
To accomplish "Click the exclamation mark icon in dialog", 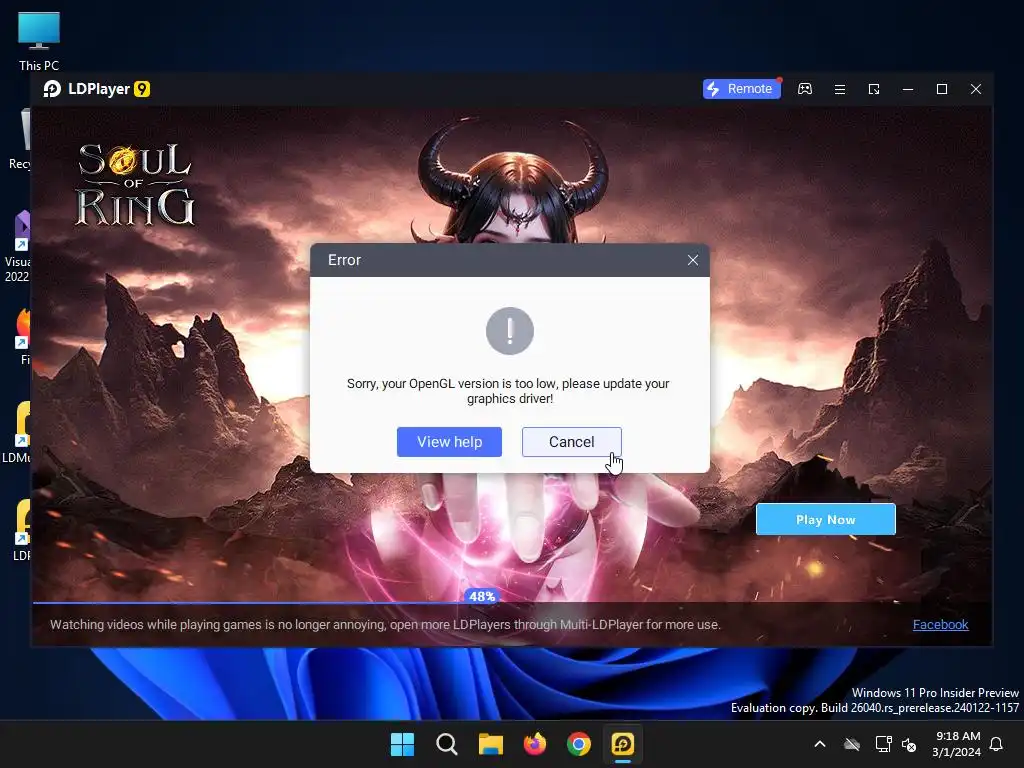I will tap(510, 331).
